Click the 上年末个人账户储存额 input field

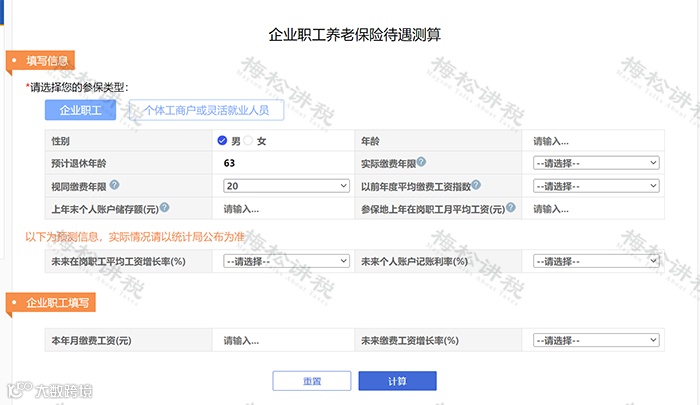(283, 209)
